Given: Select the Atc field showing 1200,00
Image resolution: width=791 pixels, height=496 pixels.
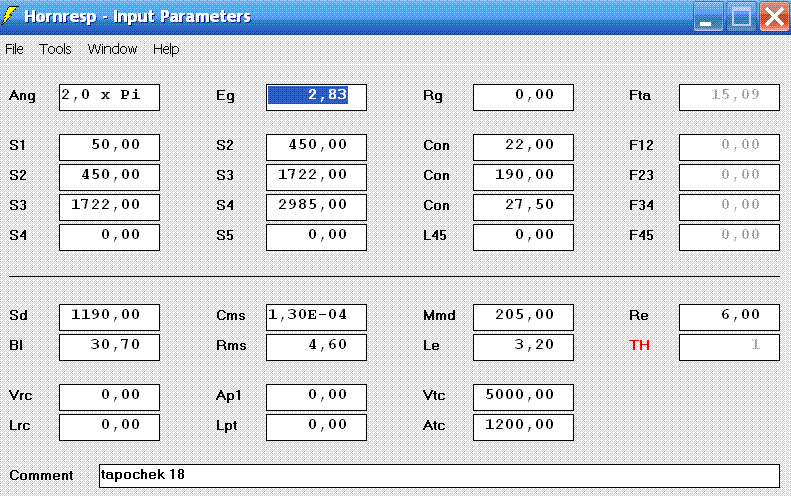Looking at the screenshot, I should coord(523,427).
